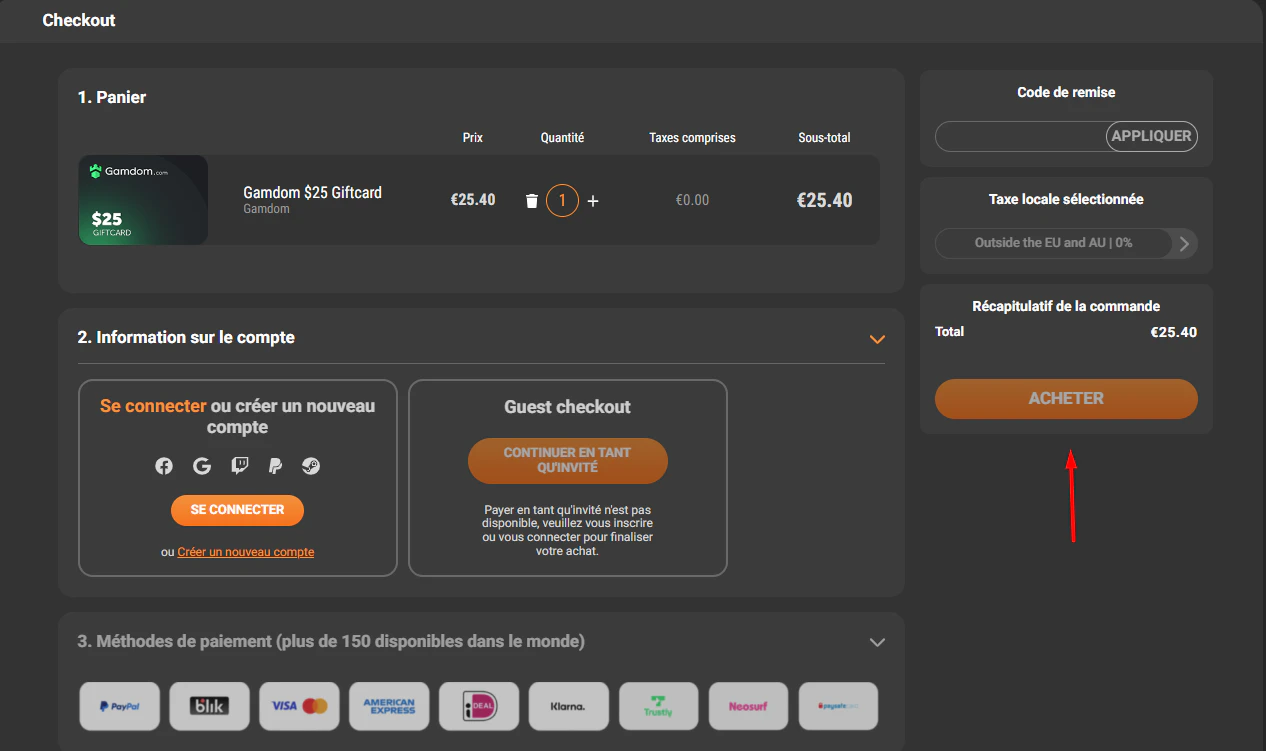This screenshot has width=1266, height=751.
Task: Choose Trustly as payment method
Action: 659,706
